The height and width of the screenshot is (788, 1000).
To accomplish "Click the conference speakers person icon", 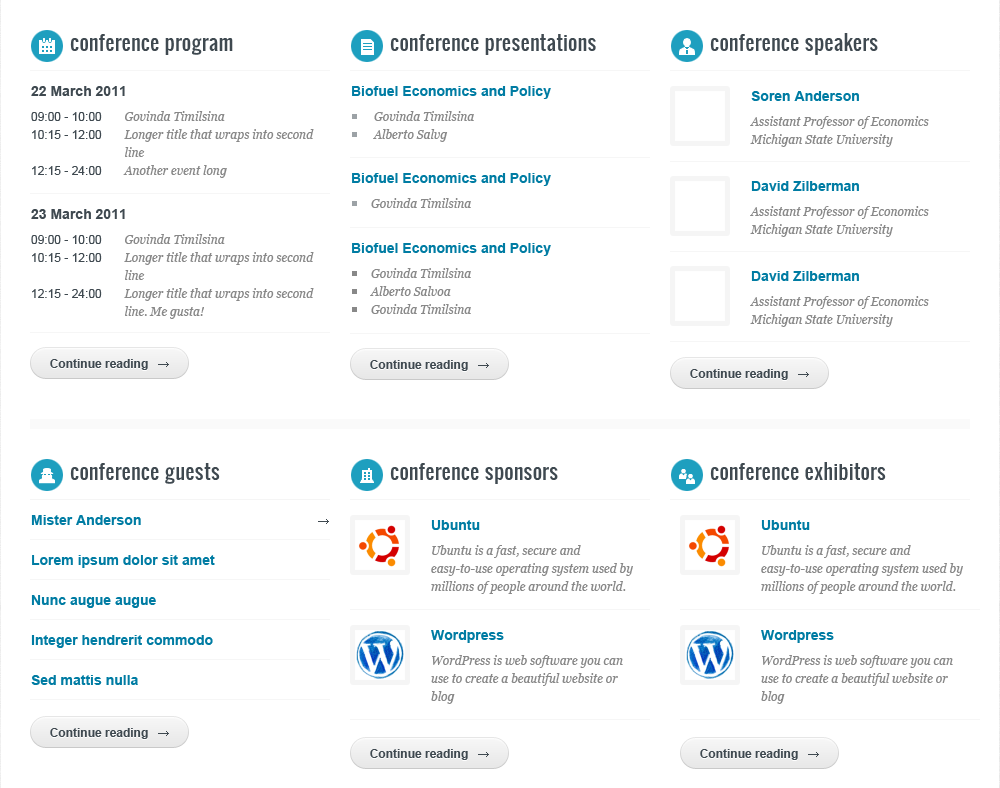I will click(686, 45).
